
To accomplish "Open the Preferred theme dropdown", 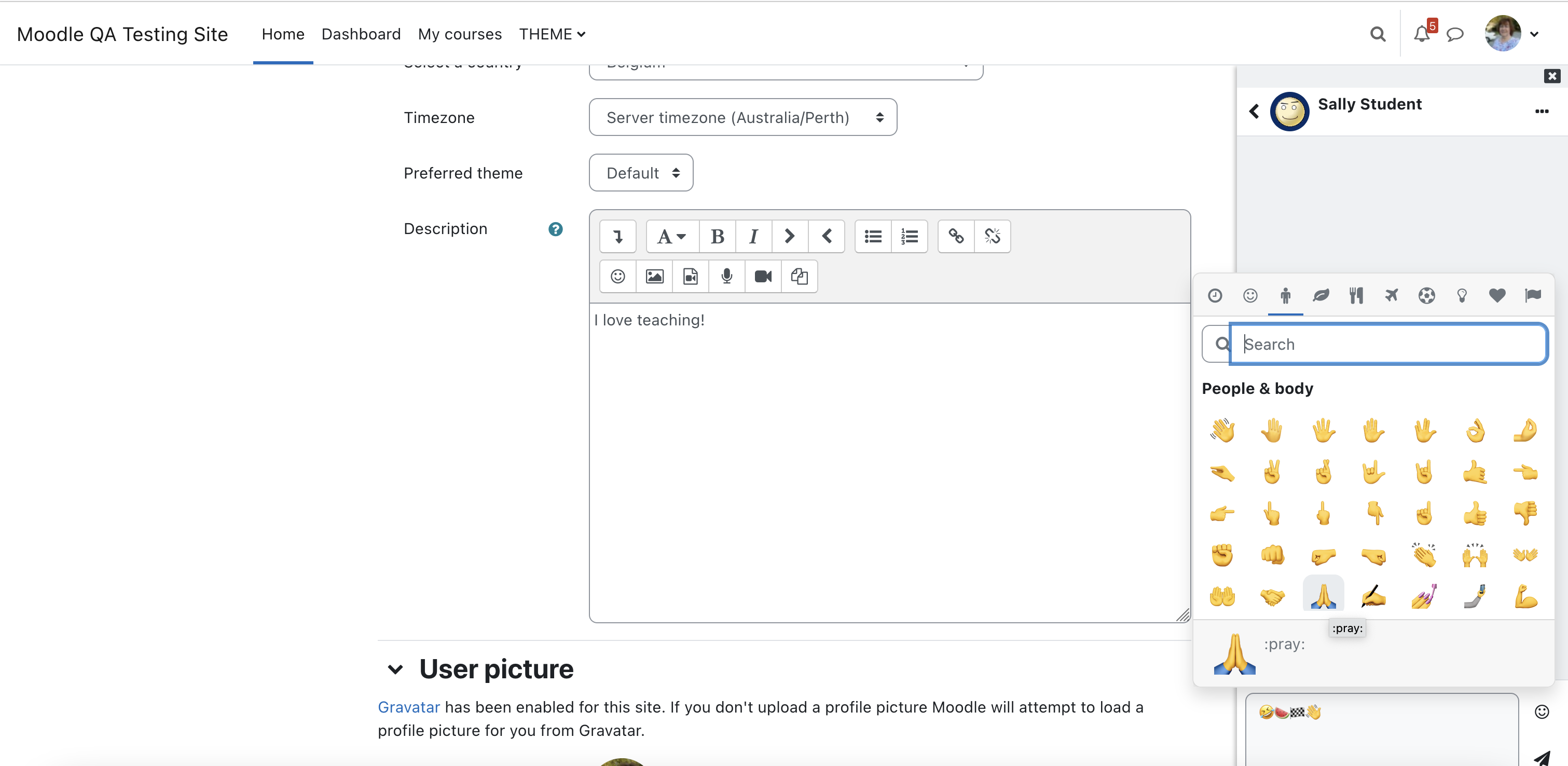I will pos(641,173).
